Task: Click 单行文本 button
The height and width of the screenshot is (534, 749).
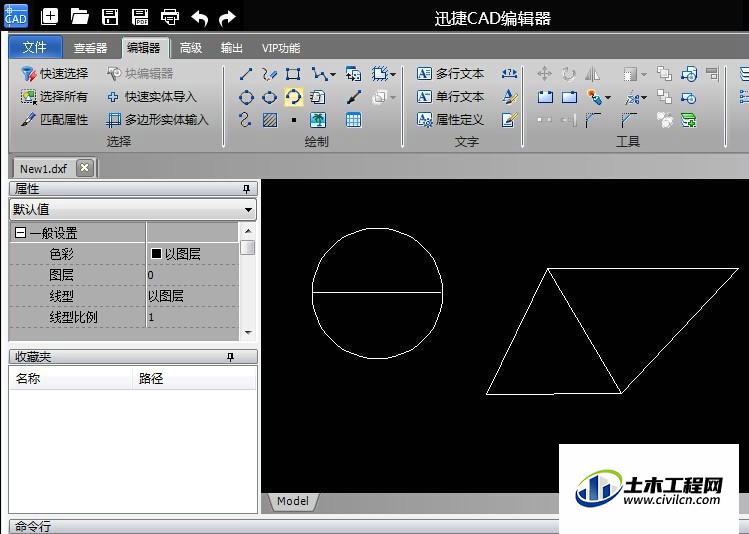Action: 450,97
